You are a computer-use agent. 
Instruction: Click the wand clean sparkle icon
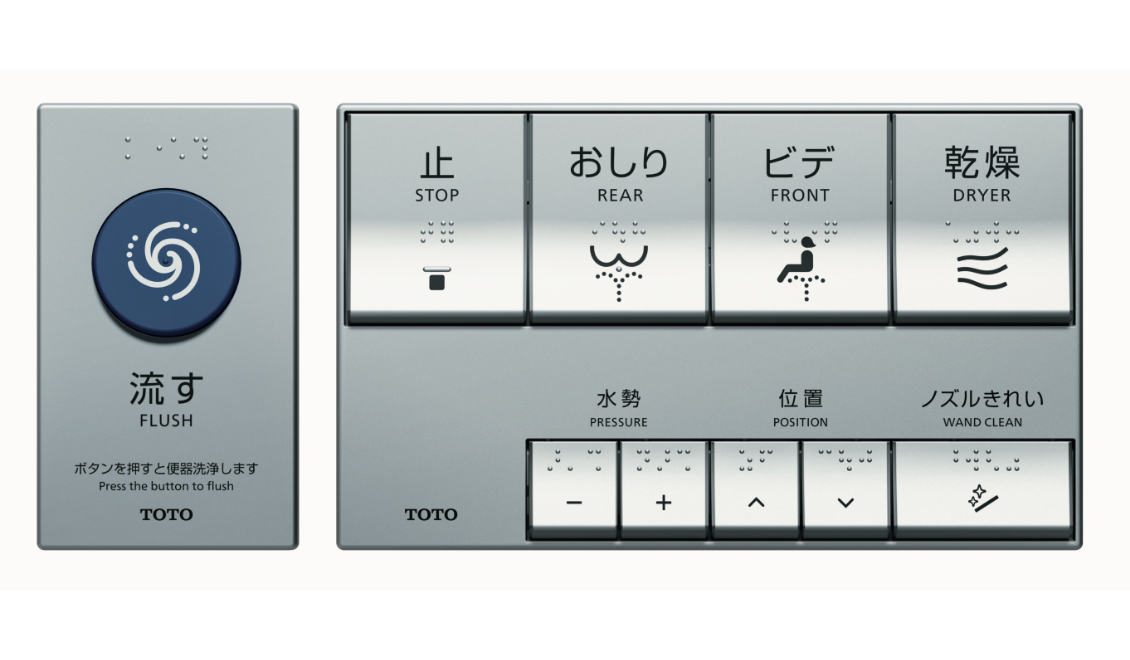[983, 497]
